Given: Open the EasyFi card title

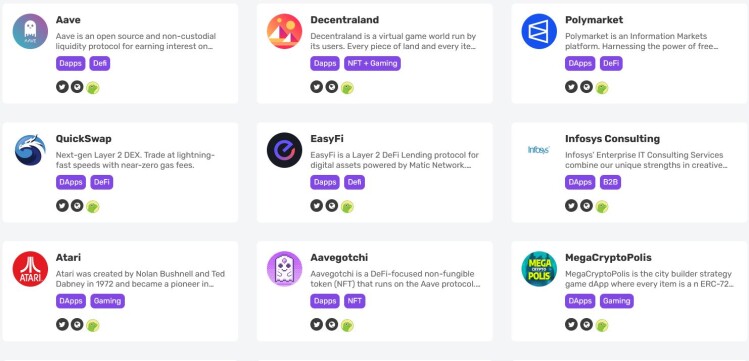Looking at the screenshot, I should pos(327,139).
